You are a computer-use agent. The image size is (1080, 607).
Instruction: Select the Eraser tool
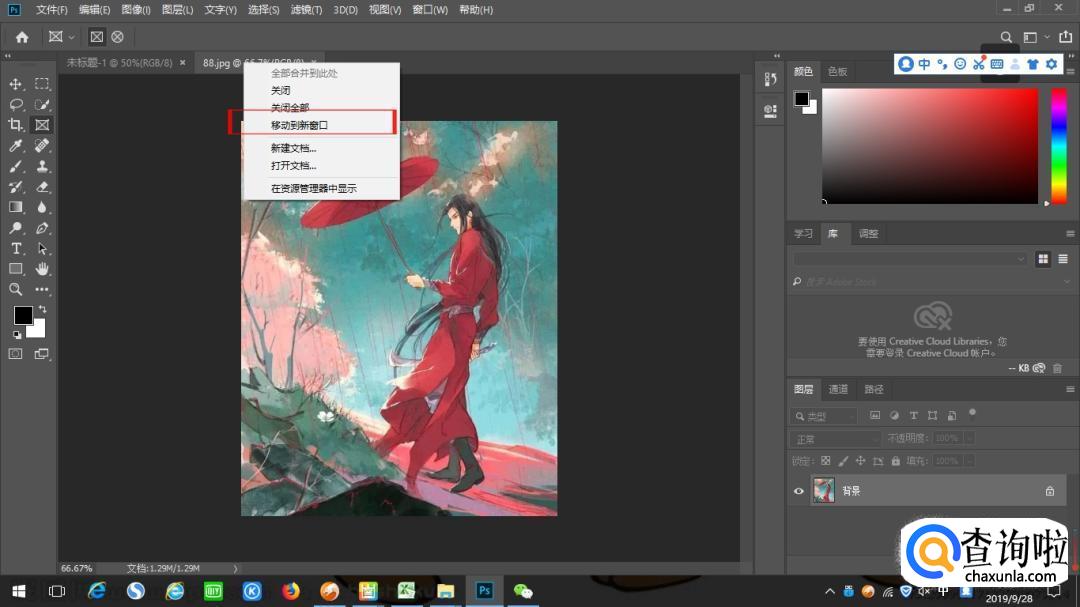(42, 187)
